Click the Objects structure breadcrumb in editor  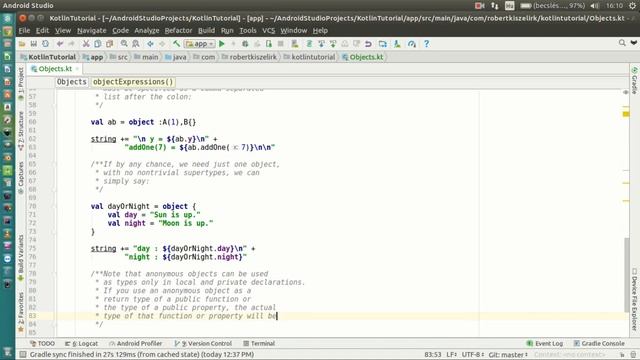coord(71,82)
